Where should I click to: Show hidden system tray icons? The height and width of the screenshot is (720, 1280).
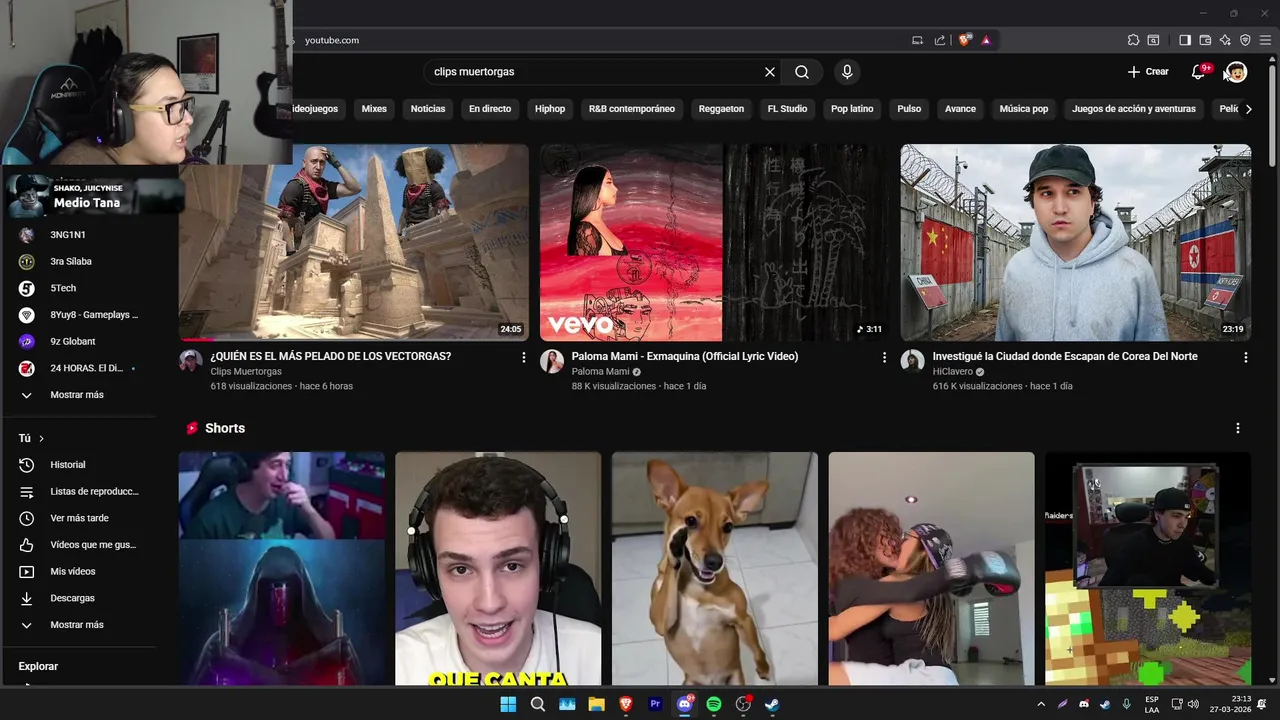(1041, 704)
